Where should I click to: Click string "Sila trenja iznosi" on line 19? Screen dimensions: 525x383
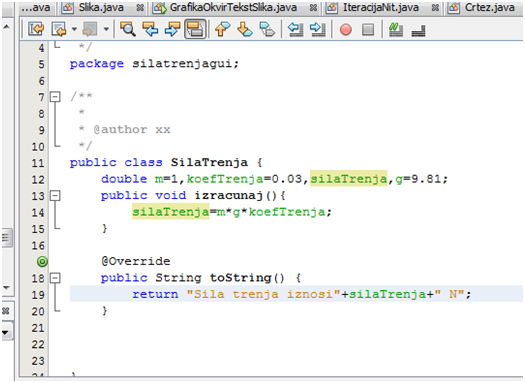click(264, 294)
